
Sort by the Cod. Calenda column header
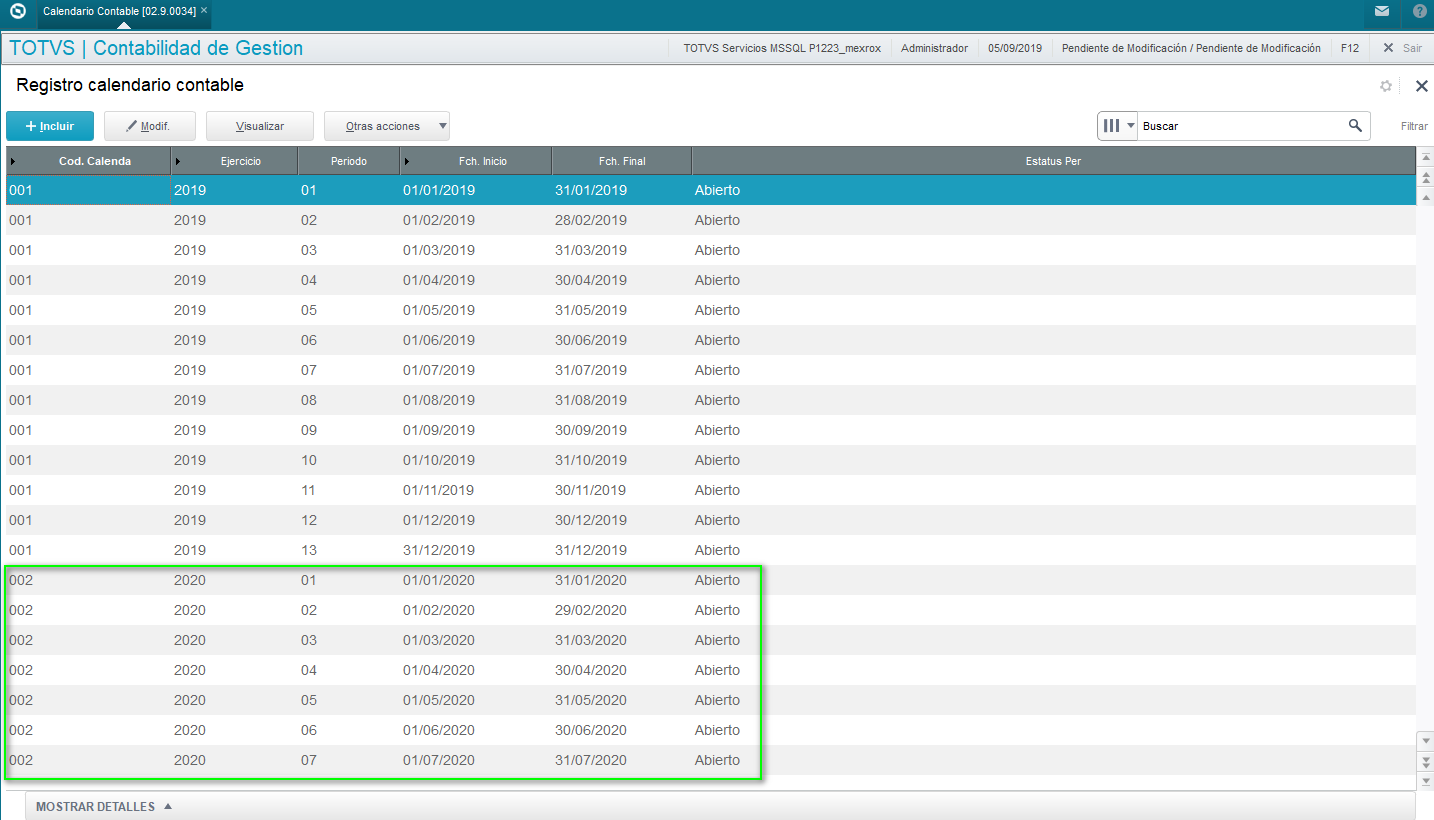point(88,161)
